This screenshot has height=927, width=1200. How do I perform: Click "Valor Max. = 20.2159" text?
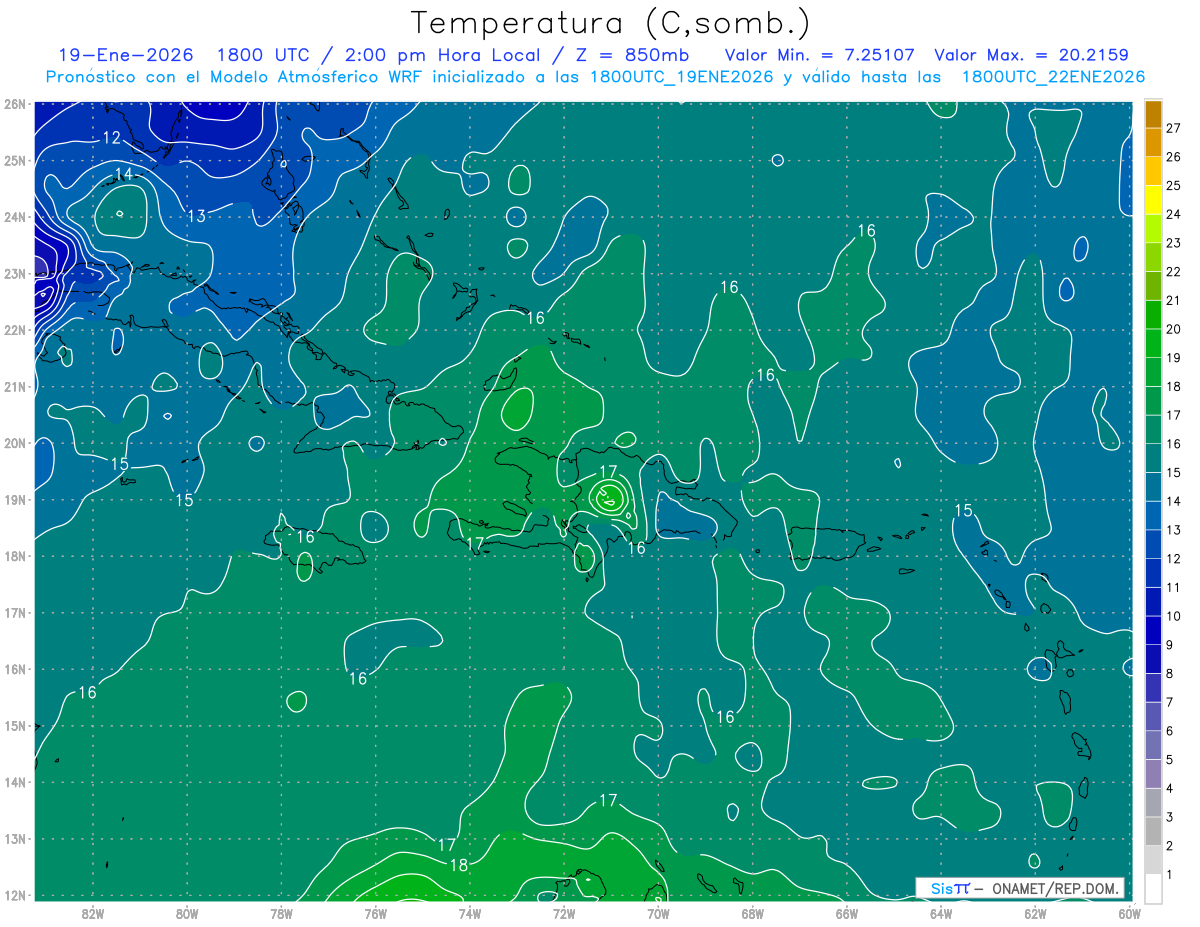pos(1031,55)
